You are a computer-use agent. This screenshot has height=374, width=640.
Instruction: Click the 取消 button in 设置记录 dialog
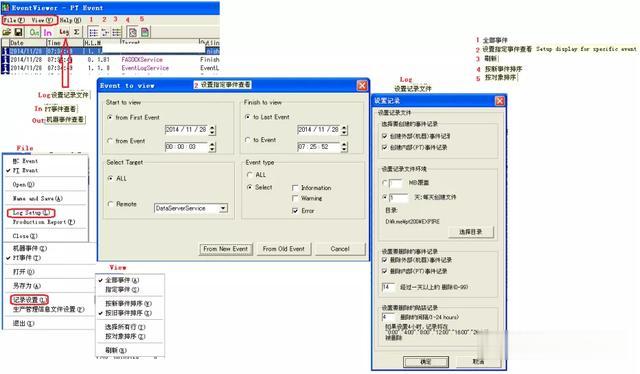[x=478, y=362]
